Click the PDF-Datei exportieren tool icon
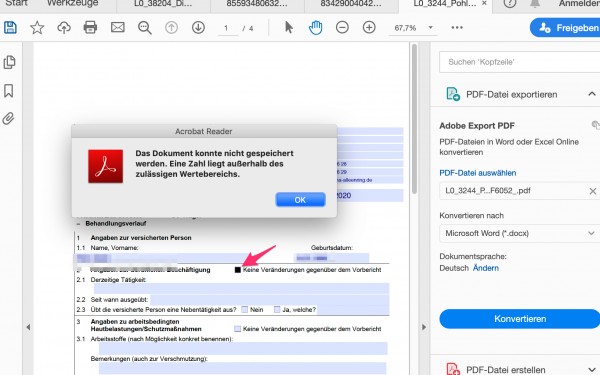Image resolution: width=600 pixels, height=375 pixels. point(453,94)
